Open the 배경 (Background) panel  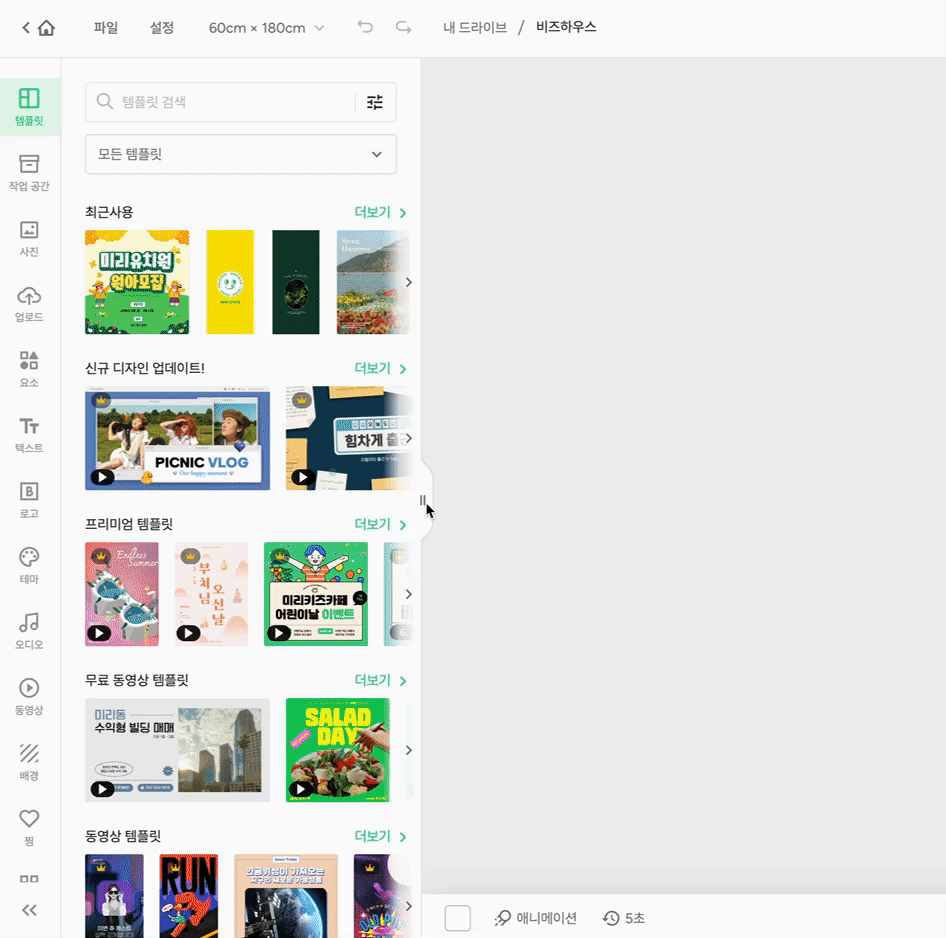[x=29, y=760]
